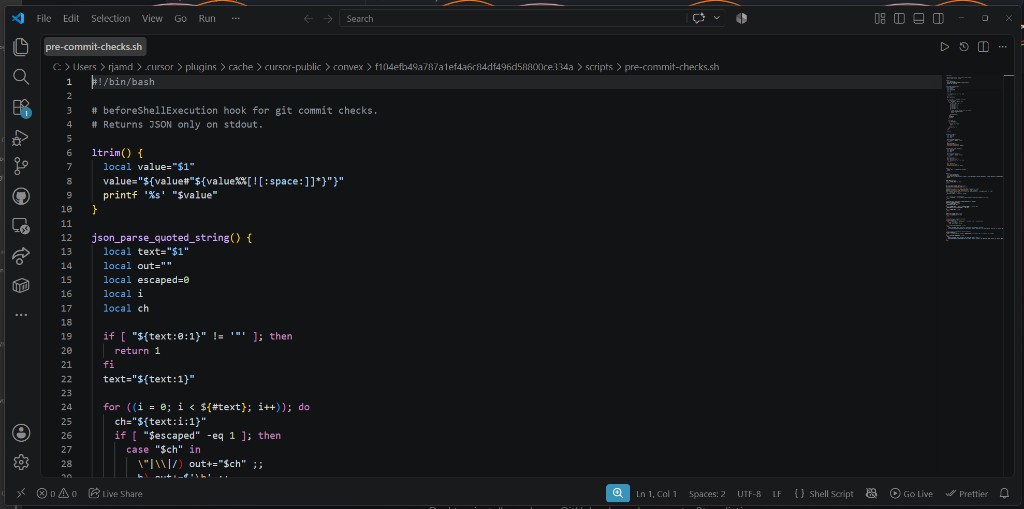Show more menu bar items

point(236,18)
